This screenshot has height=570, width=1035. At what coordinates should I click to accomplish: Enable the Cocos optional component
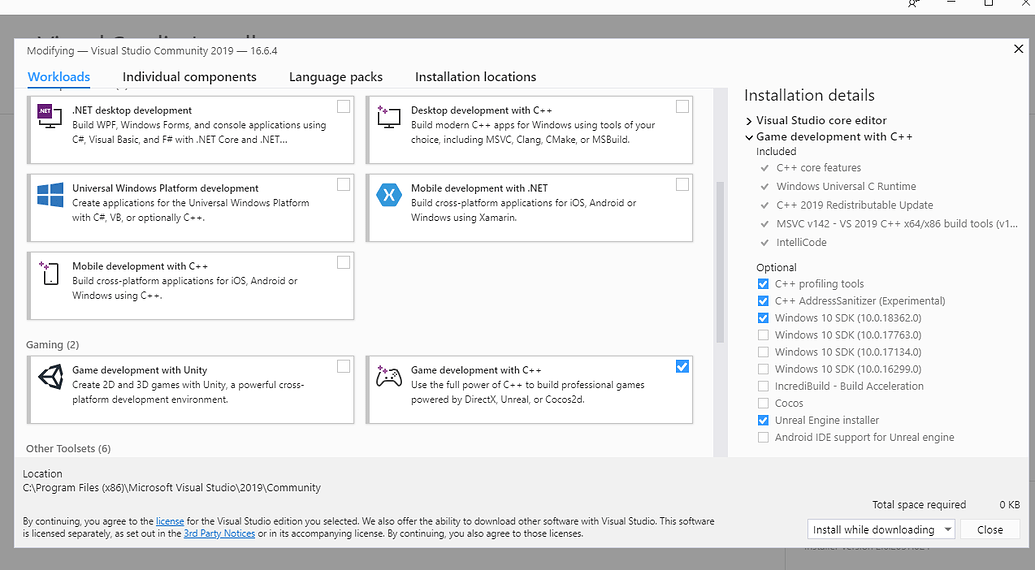[x=764, y=403]
